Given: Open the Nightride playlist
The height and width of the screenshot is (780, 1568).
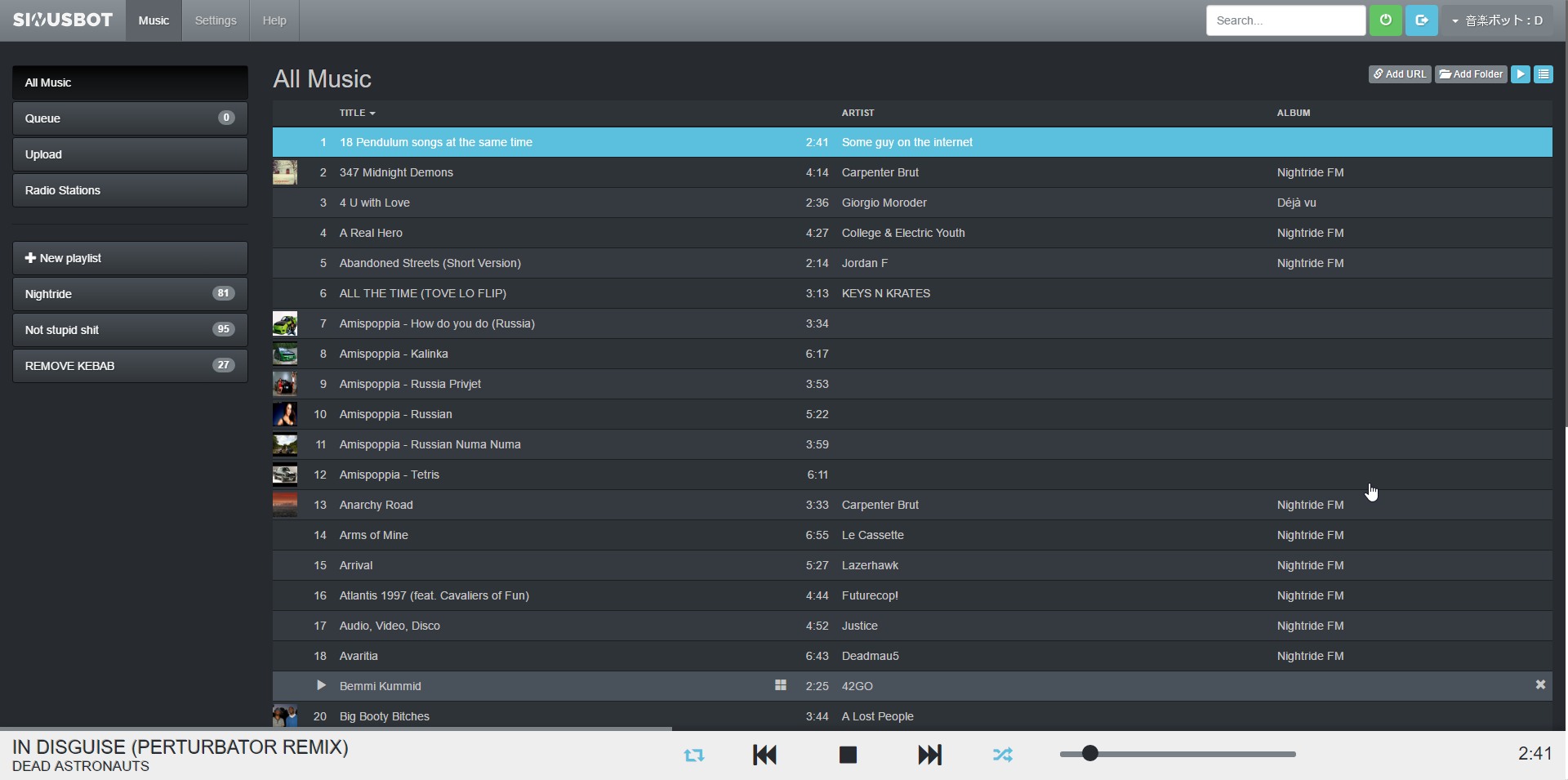Looking at the screenshot, I should (x=130, y=294).
